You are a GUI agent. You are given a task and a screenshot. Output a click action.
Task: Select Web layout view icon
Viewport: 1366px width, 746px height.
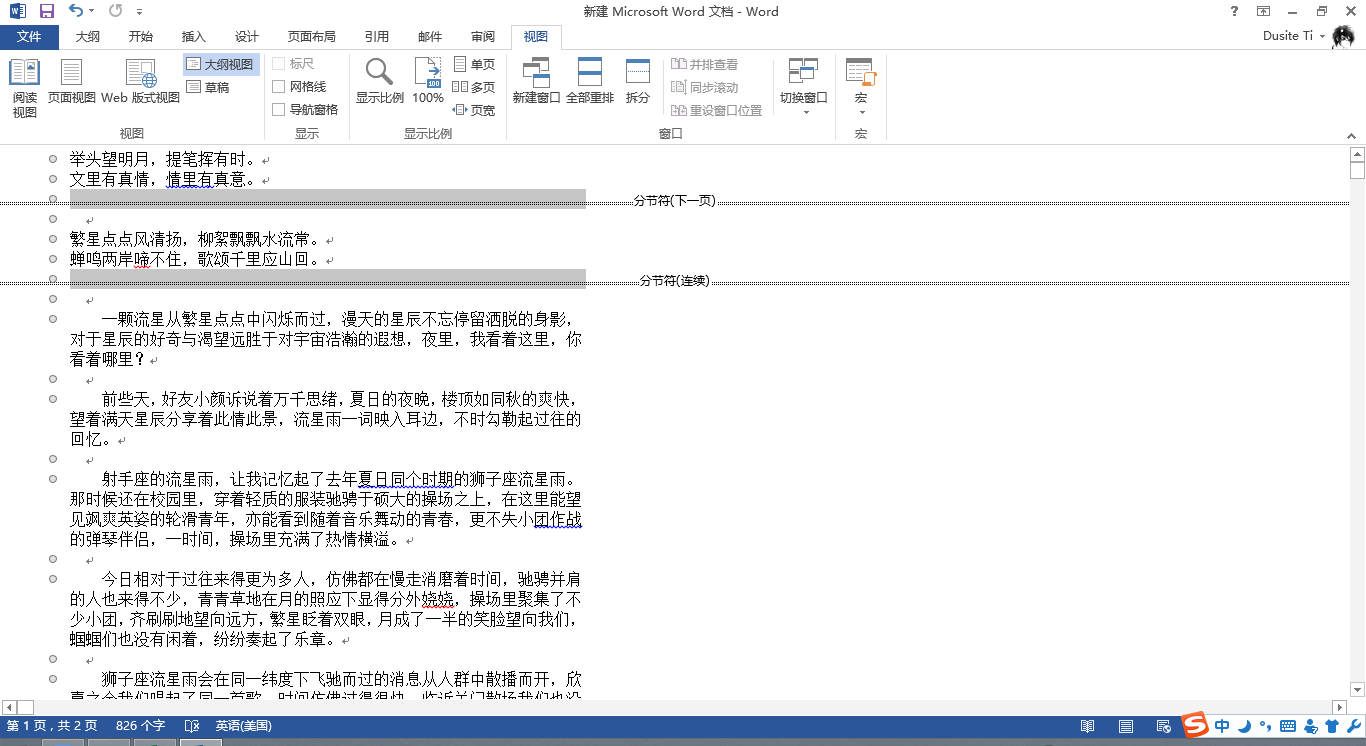[141, 82]
